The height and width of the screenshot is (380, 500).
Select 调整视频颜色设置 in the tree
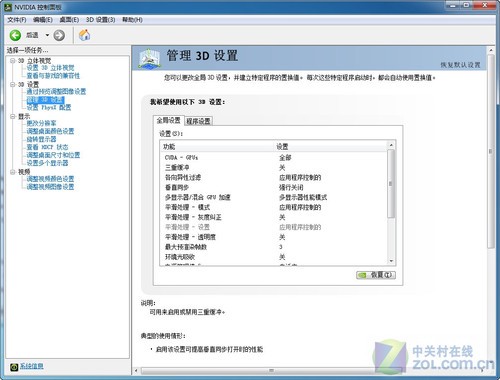50,179
